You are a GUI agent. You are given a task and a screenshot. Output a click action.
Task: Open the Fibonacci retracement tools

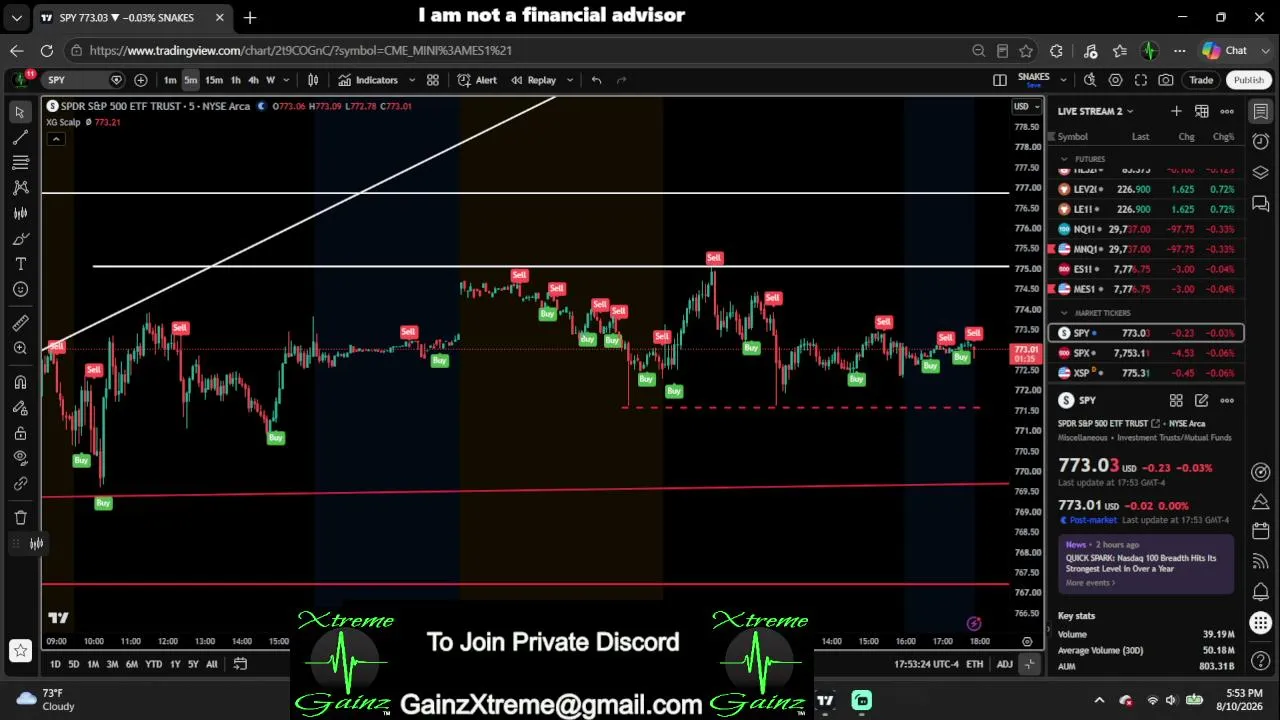click(x=20, y=162)
